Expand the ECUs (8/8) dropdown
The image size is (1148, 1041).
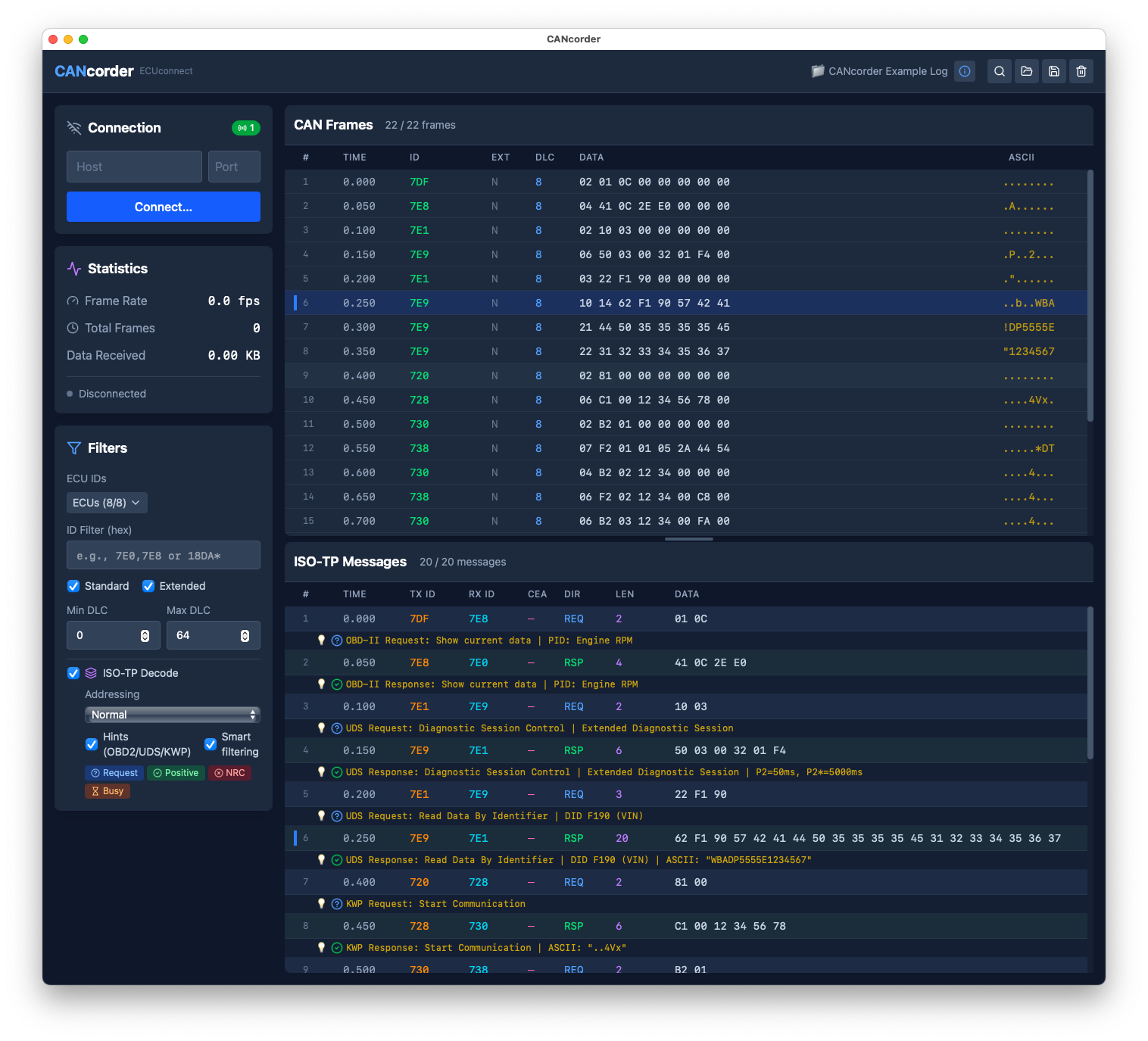click(107, 503)
